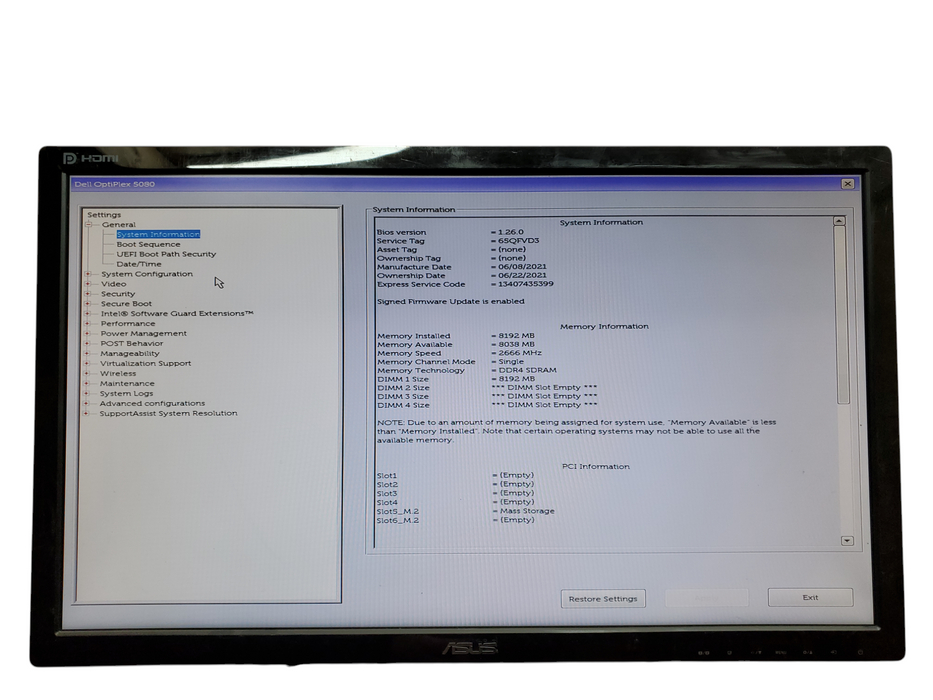
Task: Expand the Secure Boot node
Action: [x=88, y=304]
